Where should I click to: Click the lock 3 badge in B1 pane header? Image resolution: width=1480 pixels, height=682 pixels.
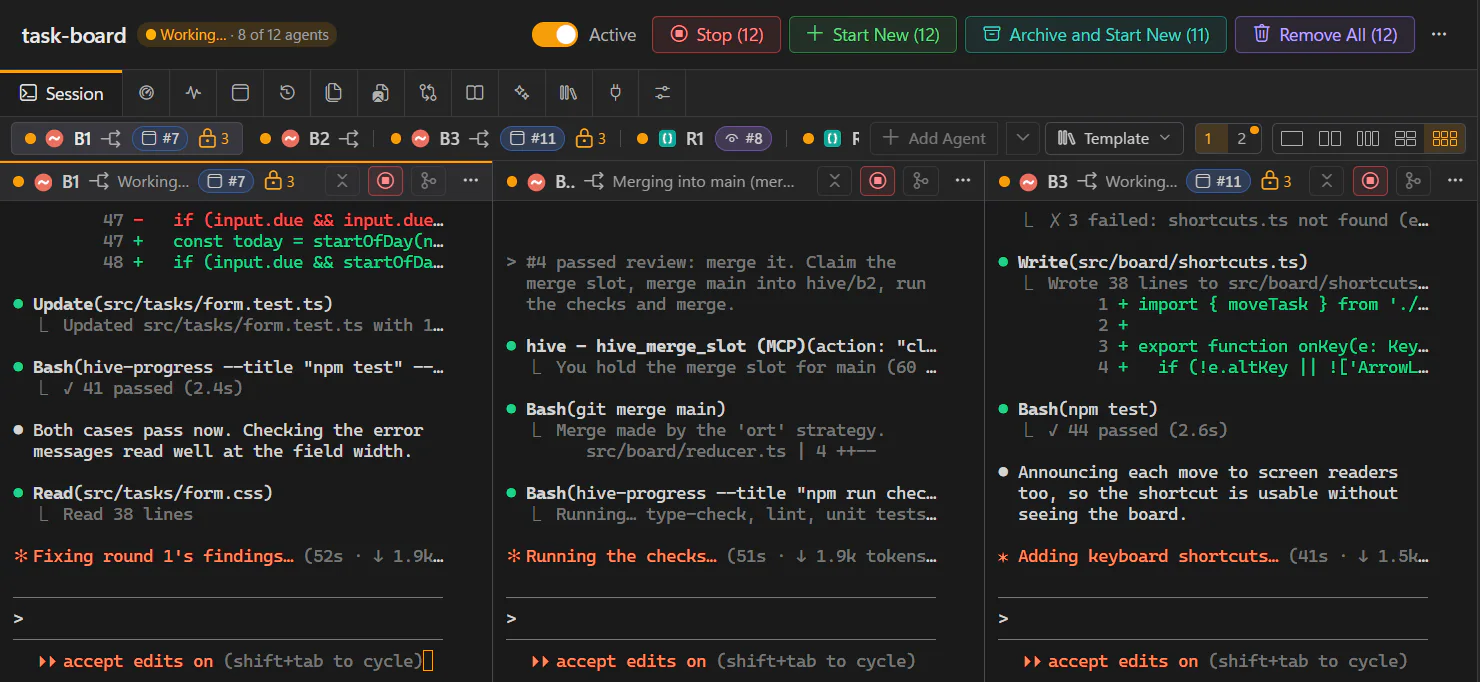pyautogui.click(x=279, y=181)
